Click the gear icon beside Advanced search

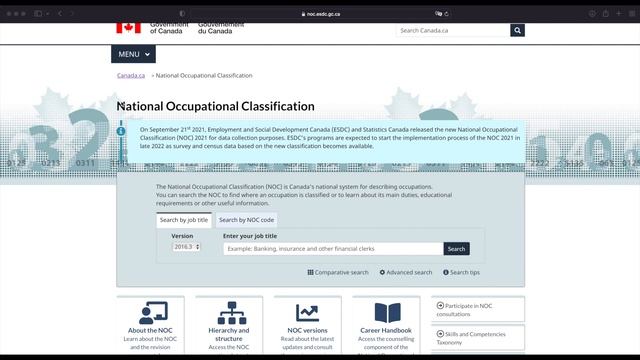pyautogui.click(x=382, y=272)
